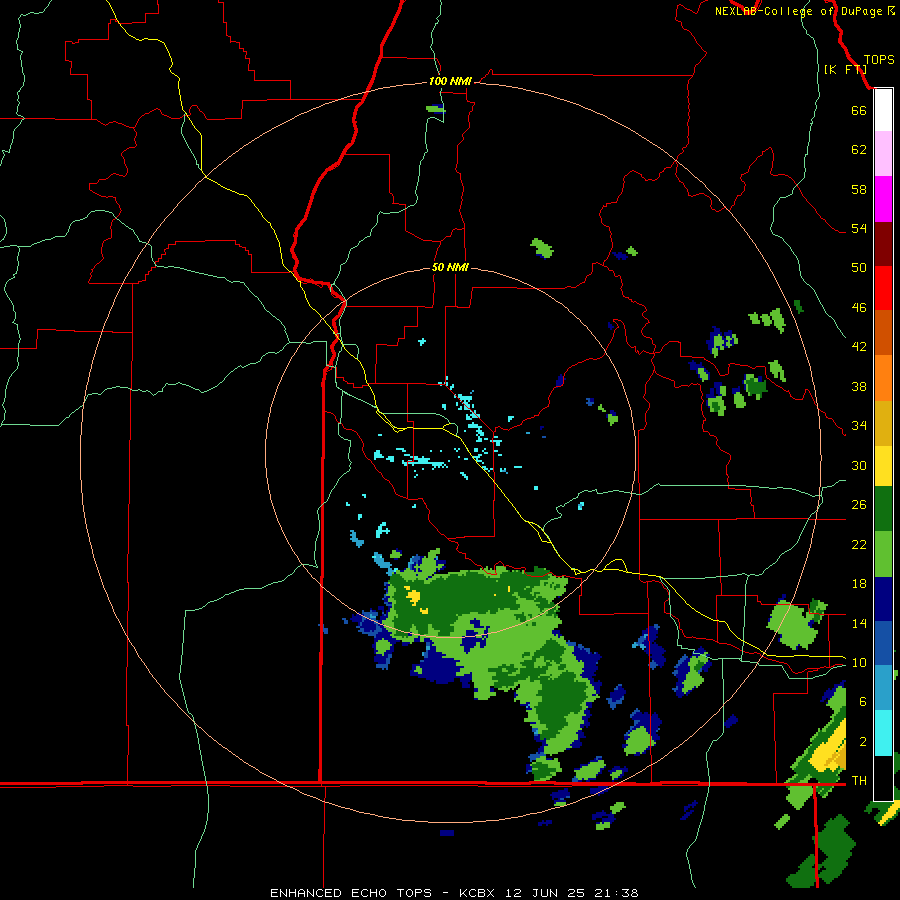Click the legend value '42'
Screen dimensions: 900x900
pyautogui.click(x=859, y=346)
